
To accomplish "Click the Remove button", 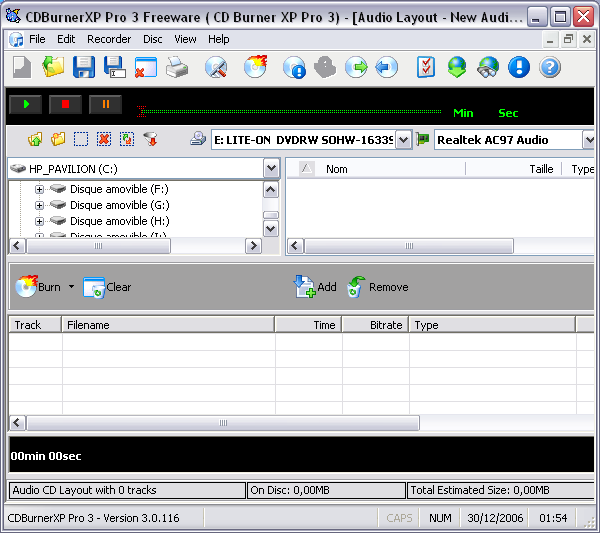I will tap(377, 287).
